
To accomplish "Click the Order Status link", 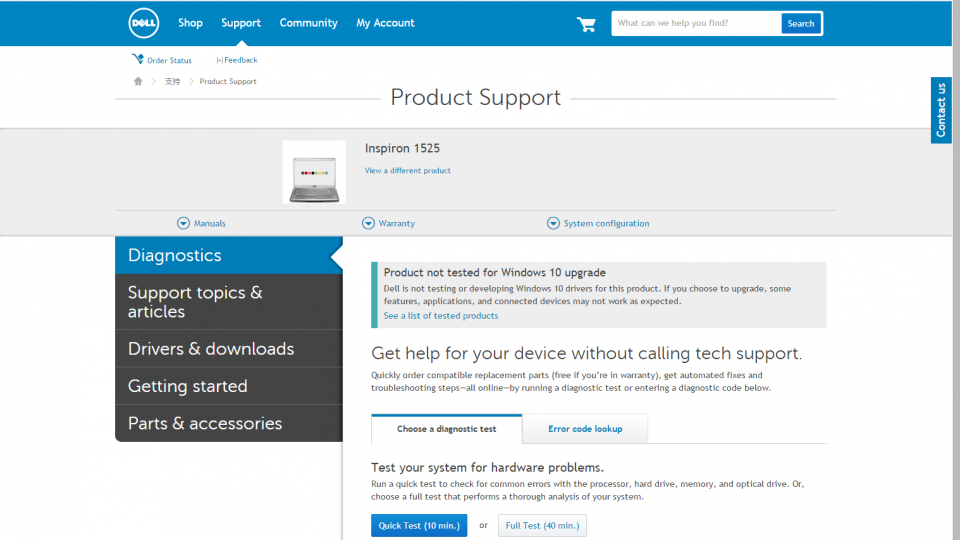I will point(169,61).
